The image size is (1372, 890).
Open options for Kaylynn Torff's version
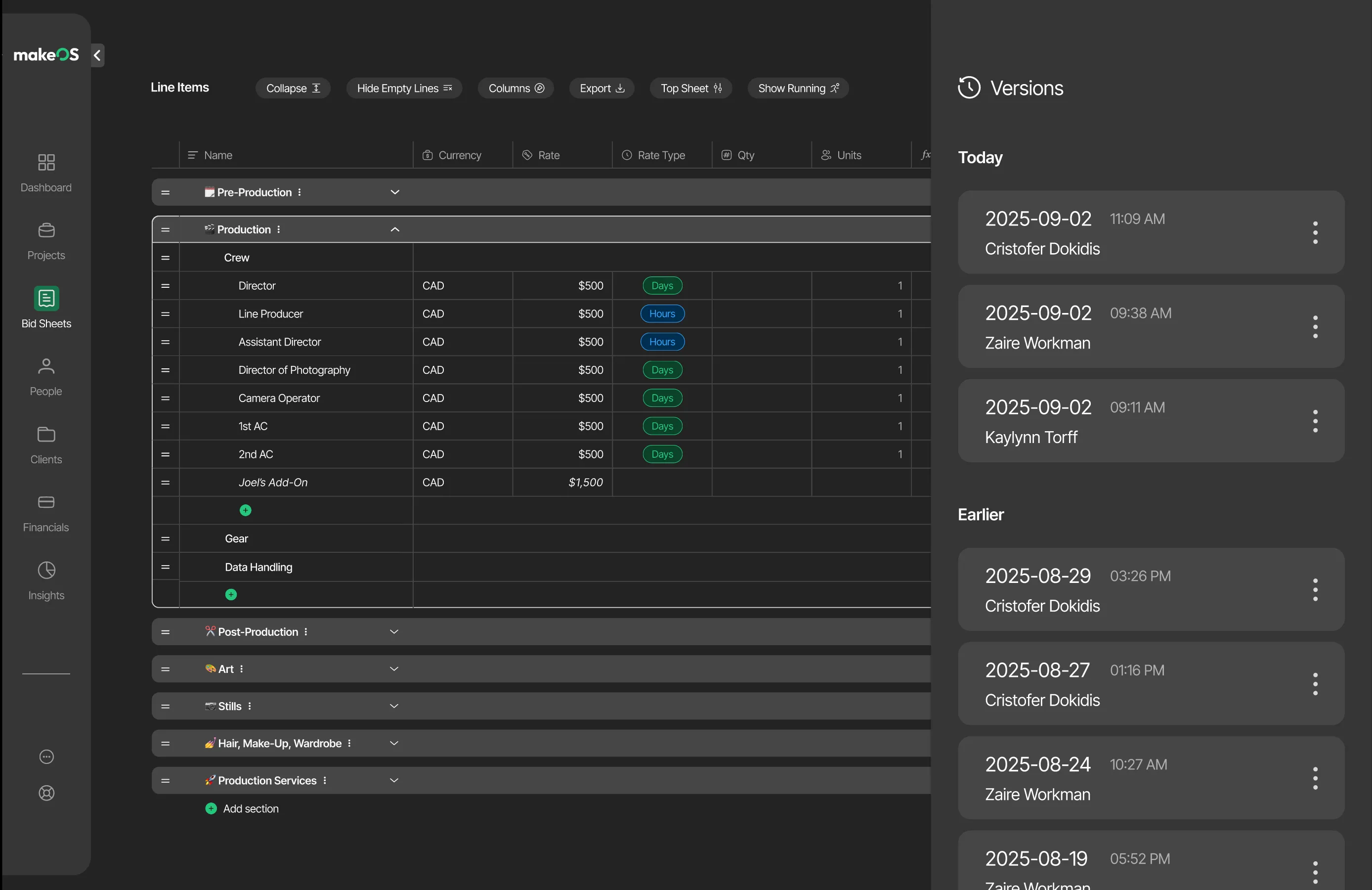(x=1315, y=421)
